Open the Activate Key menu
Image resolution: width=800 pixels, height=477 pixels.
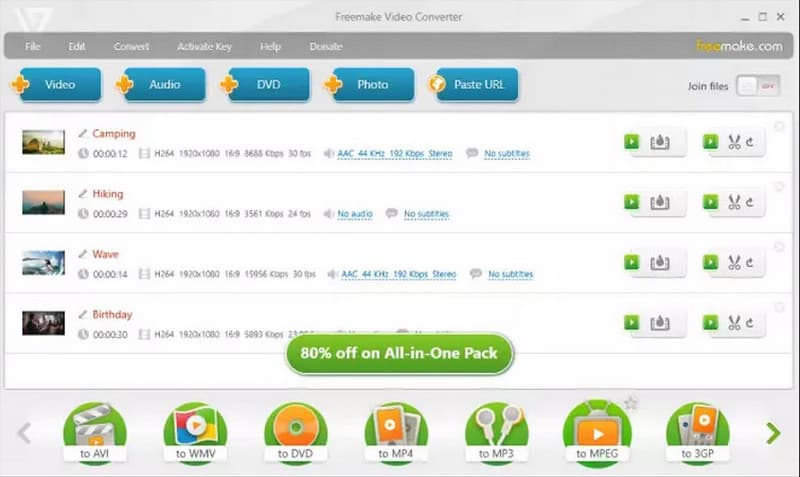pyautogui.click(x=204, y=46)
